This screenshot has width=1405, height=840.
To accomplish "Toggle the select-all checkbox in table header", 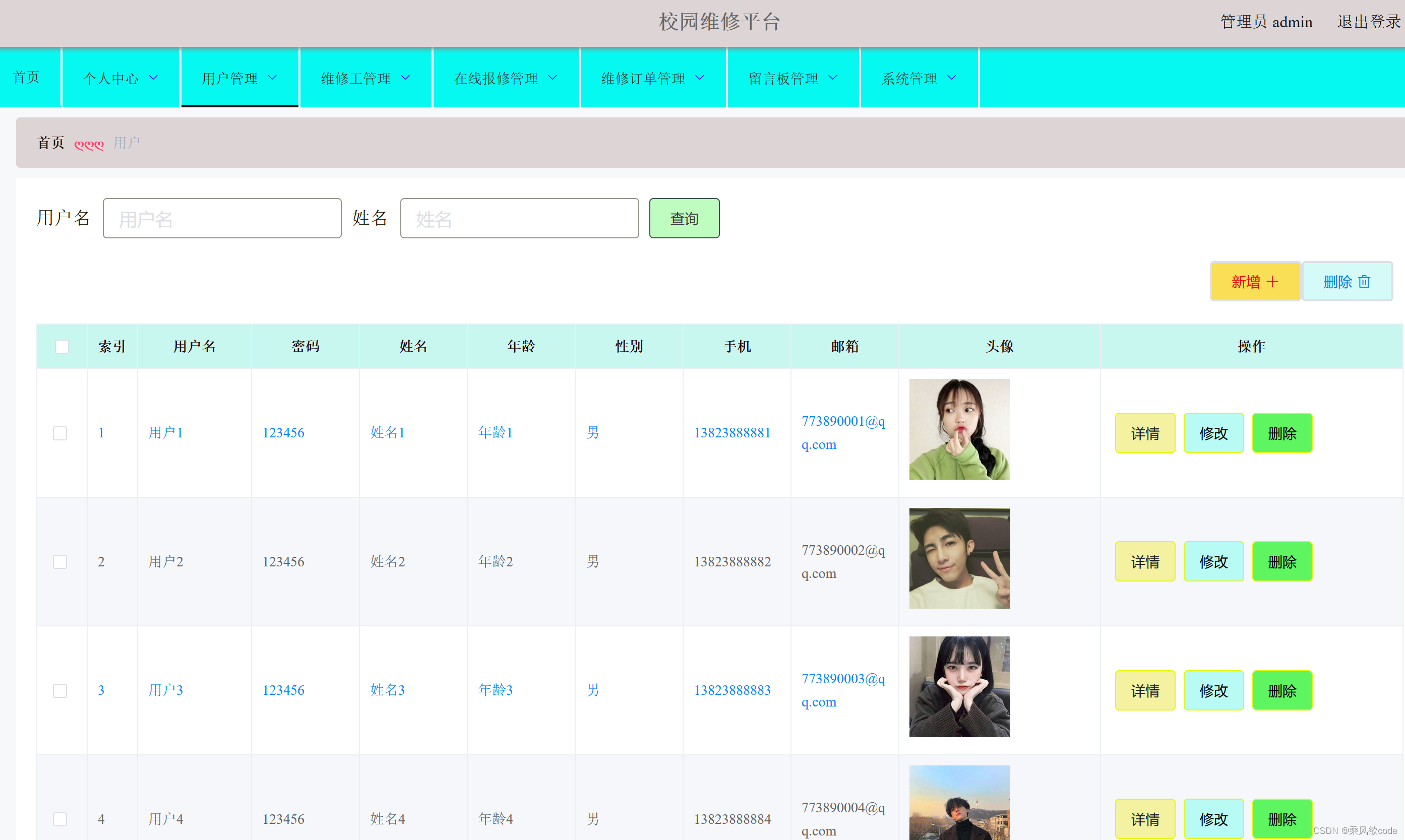I will 62,346.
